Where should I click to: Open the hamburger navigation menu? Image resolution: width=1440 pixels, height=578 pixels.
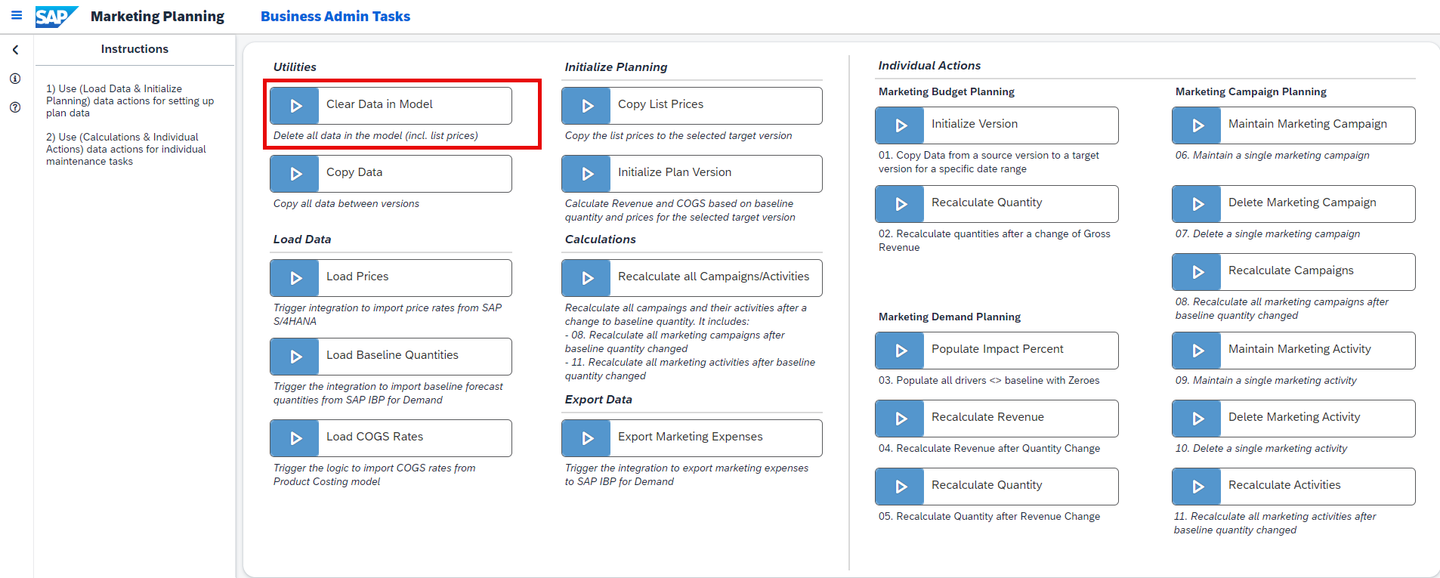pyautogui.click(x=16, y=16)
